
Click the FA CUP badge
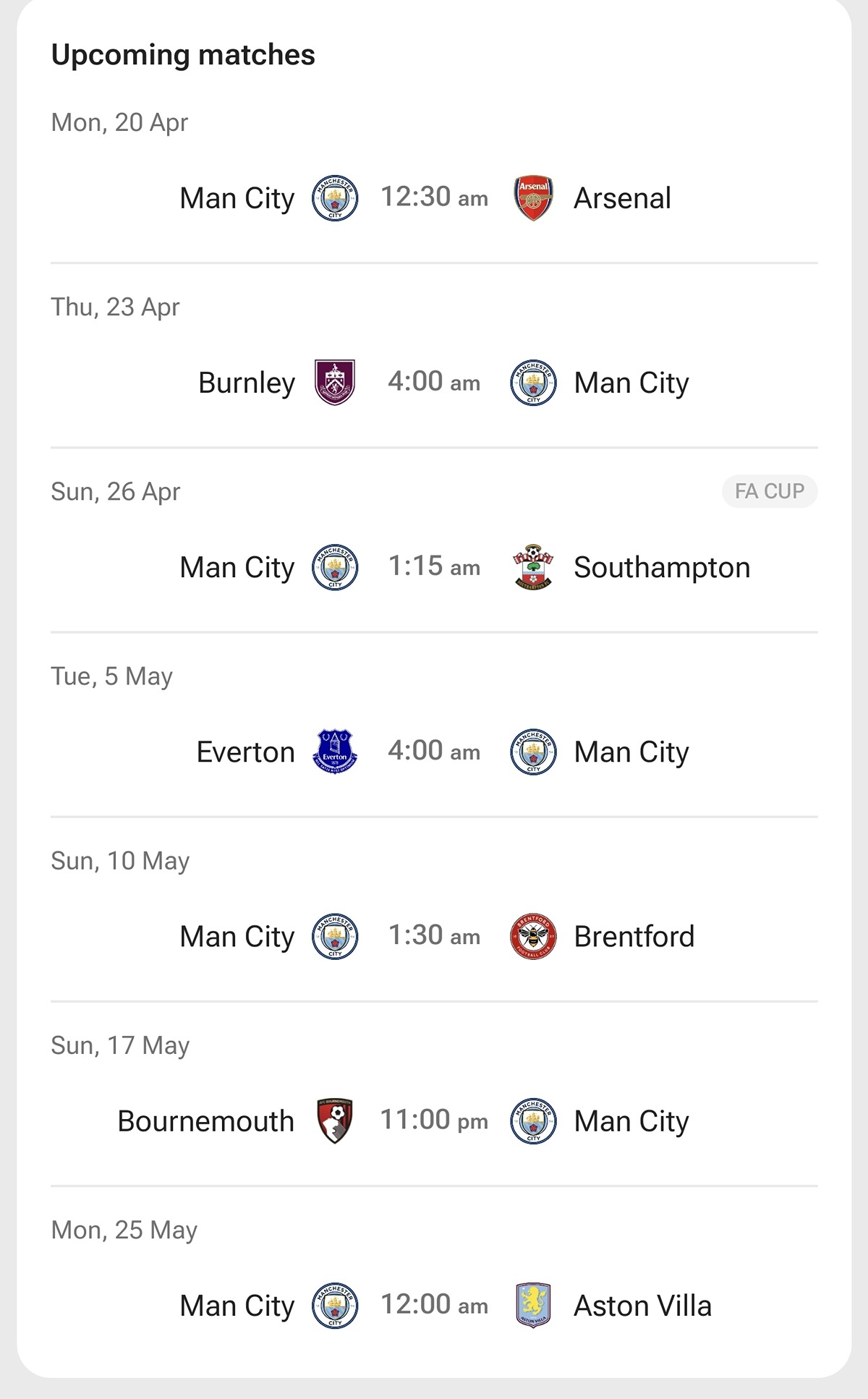click(769, 491)
